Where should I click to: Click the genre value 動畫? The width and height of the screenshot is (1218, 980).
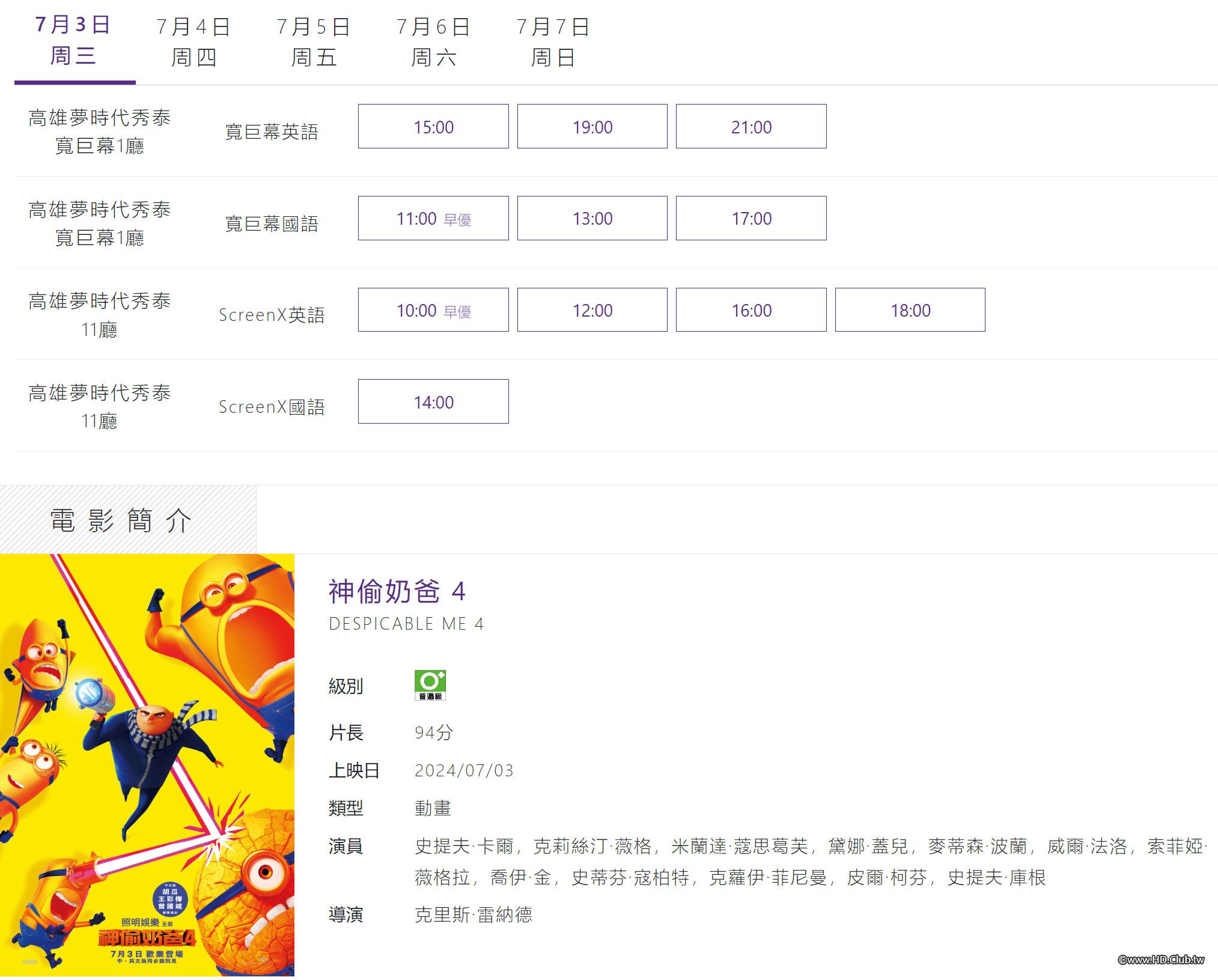pos(433,808)
